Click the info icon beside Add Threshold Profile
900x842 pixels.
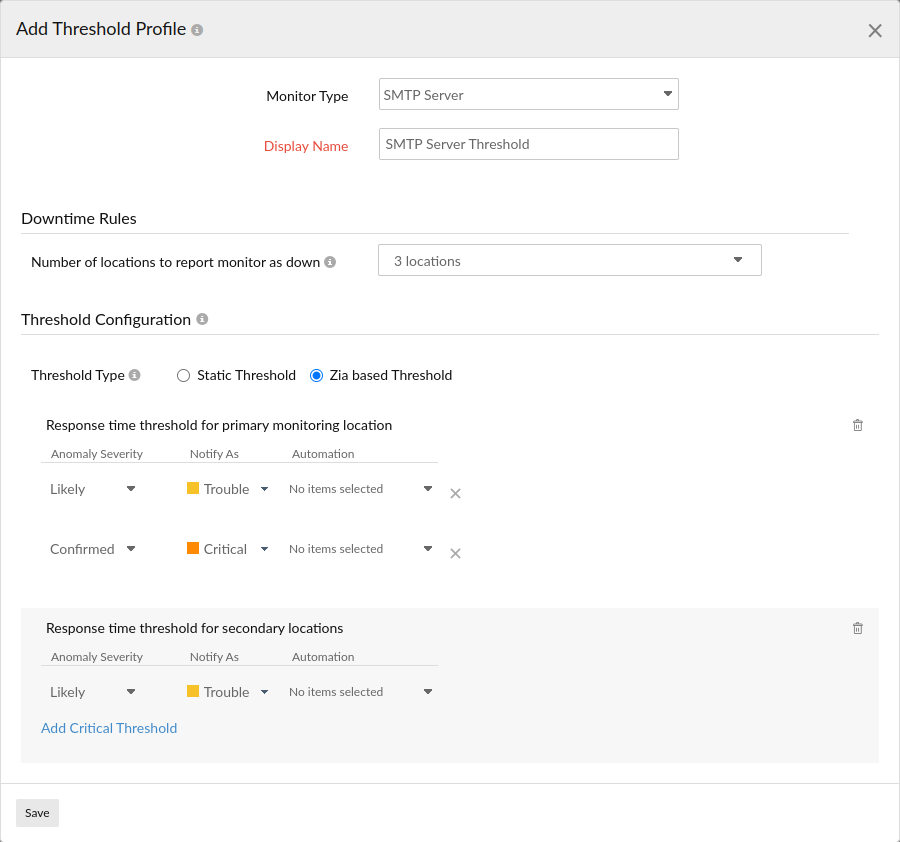(196, 29)
